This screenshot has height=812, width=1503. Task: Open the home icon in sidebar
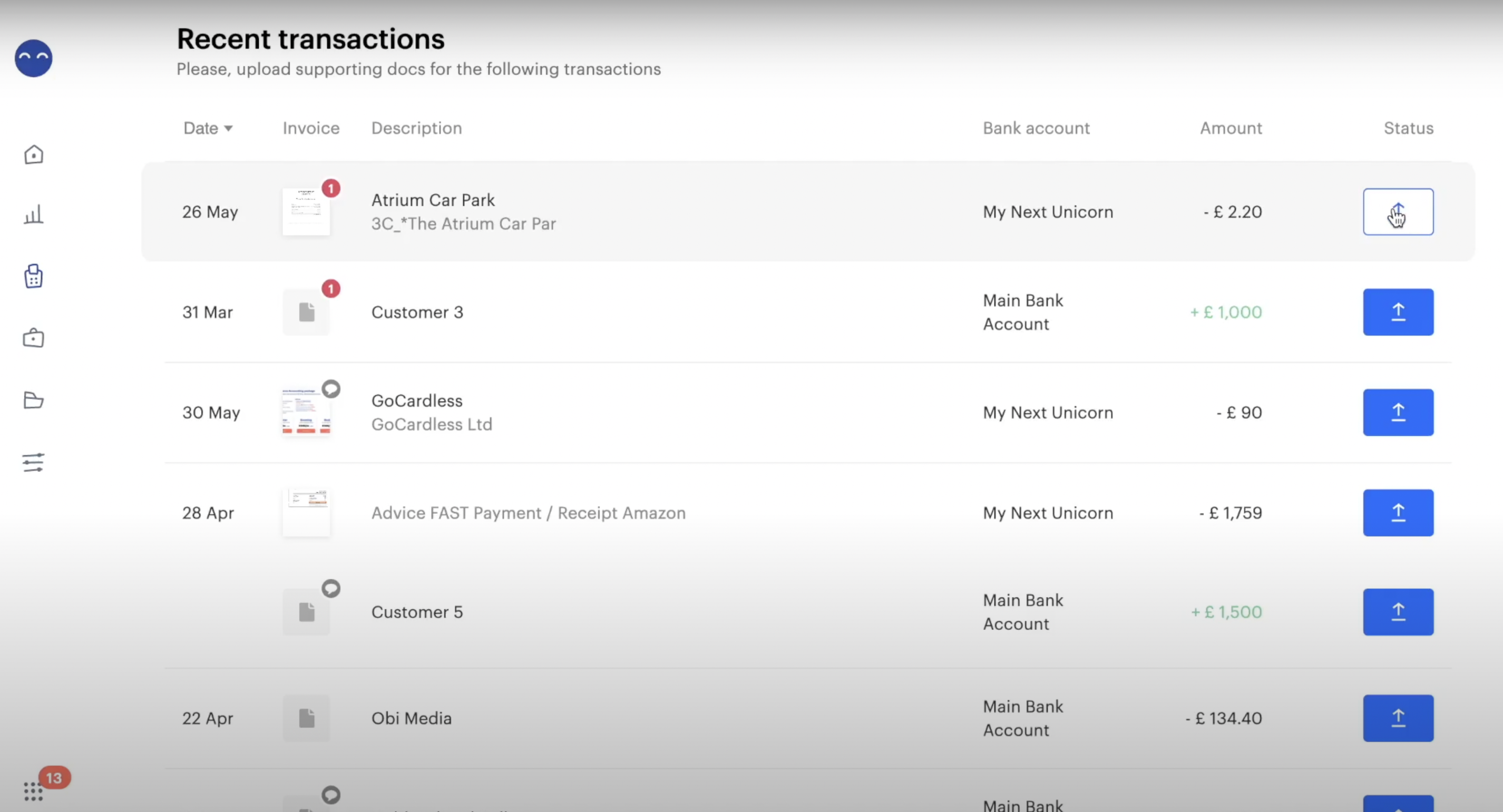[33, 154]
